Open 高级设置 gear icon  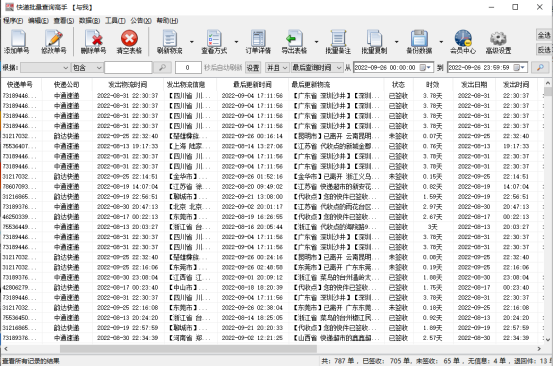click(x=498, y=41)
